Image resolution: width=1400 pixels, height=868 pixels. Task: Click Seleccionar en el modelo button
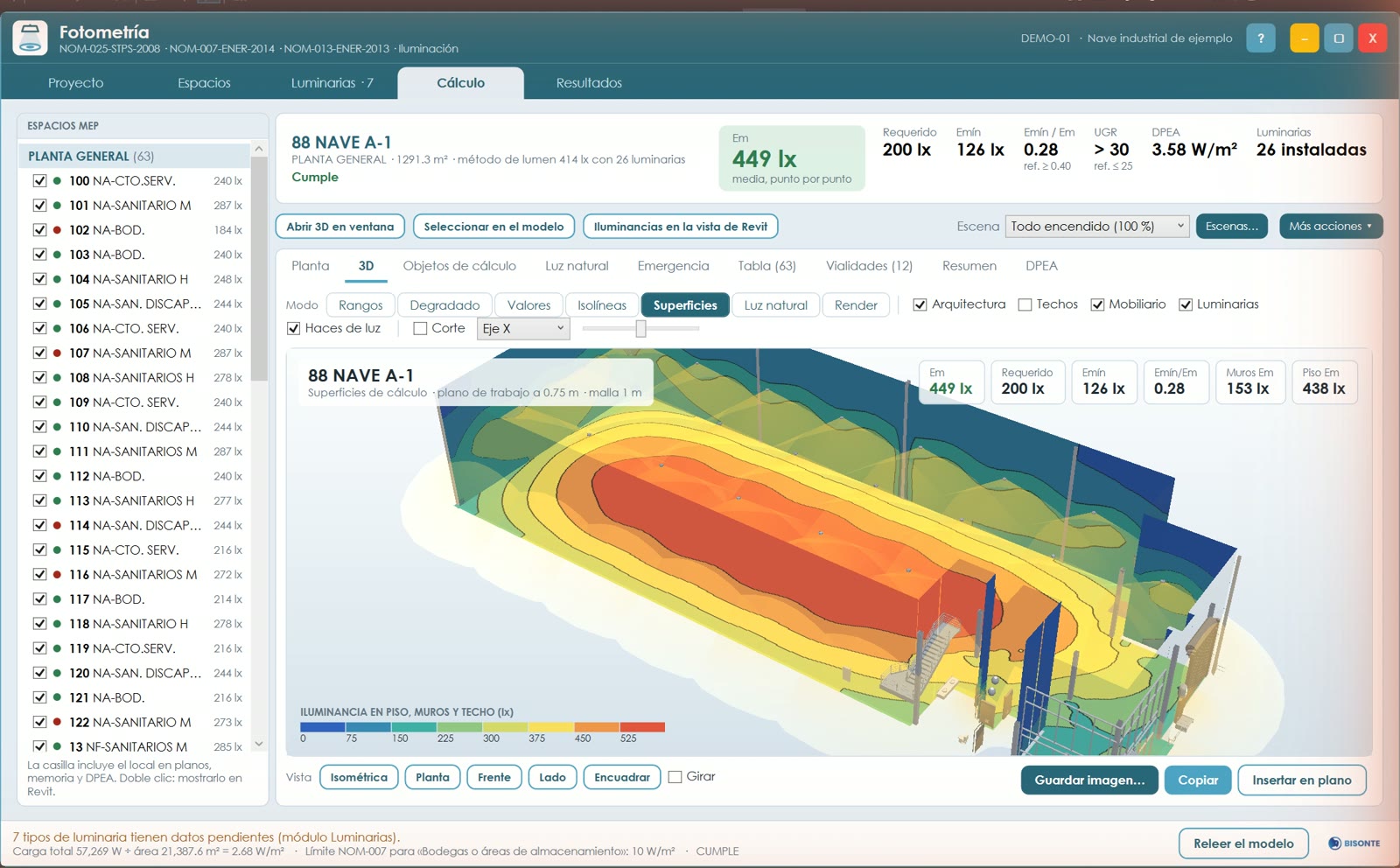click(x=494, y=227)
